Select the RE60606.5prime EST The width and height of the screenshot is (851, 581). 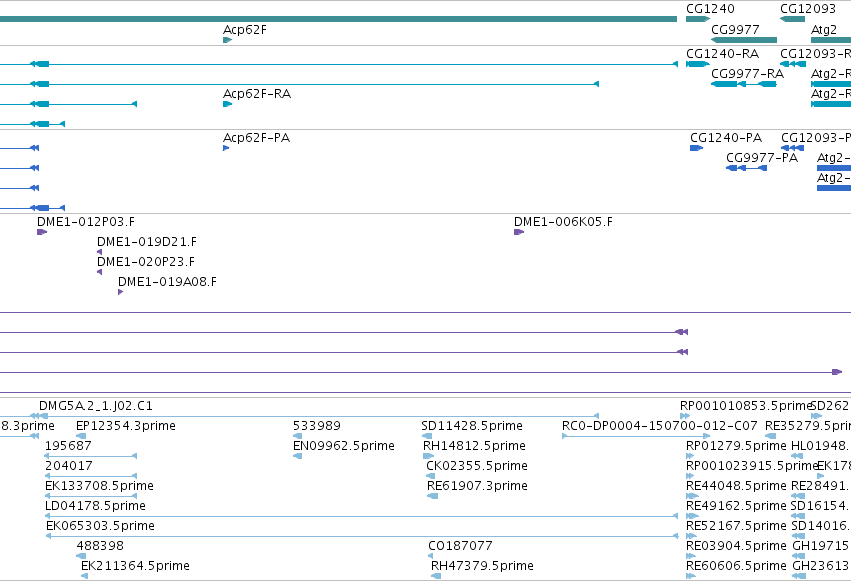tap(691, 576)
